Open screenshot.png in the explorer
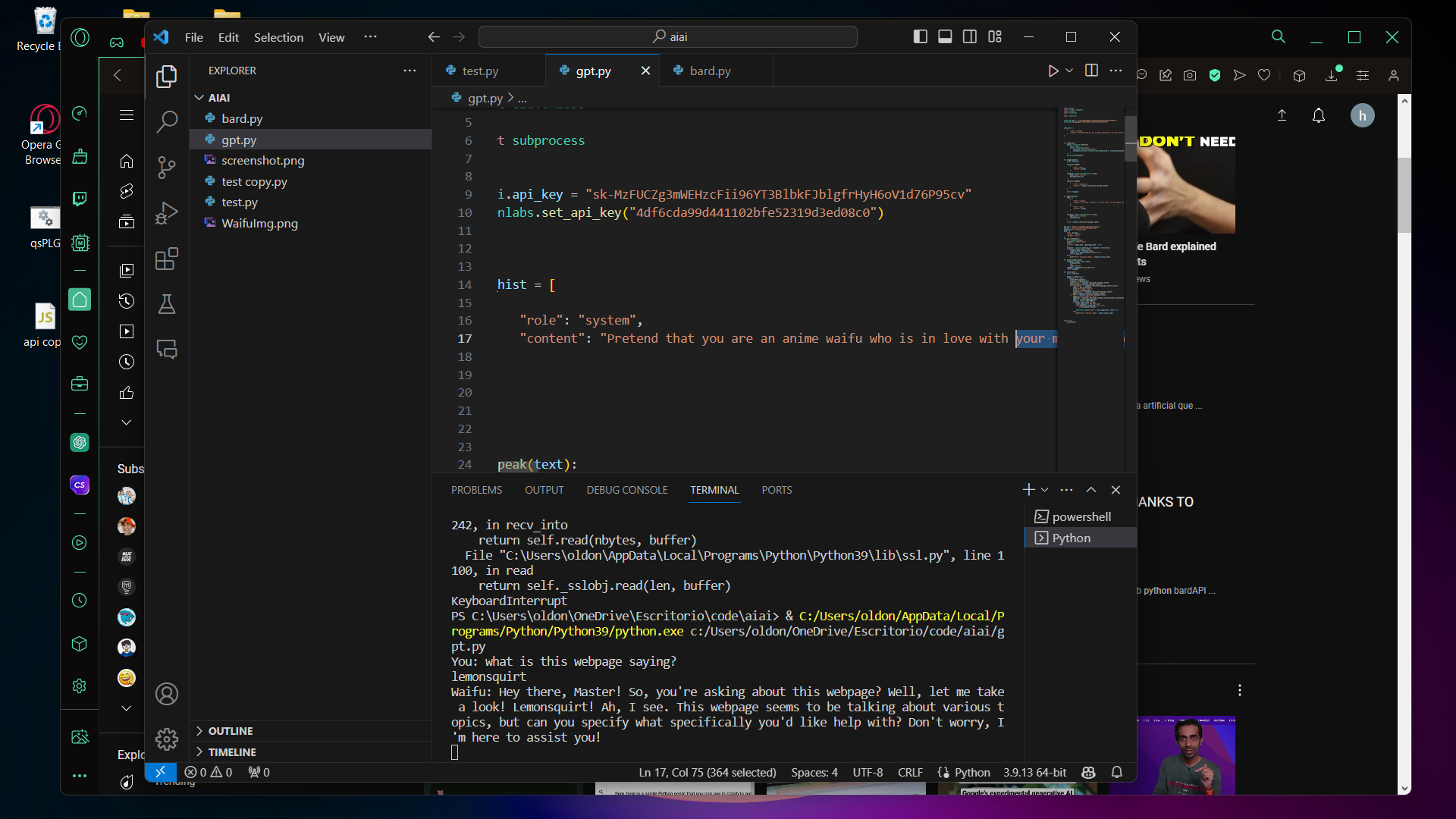Screen dimensions: 1456x819 [x=262, y=161]
